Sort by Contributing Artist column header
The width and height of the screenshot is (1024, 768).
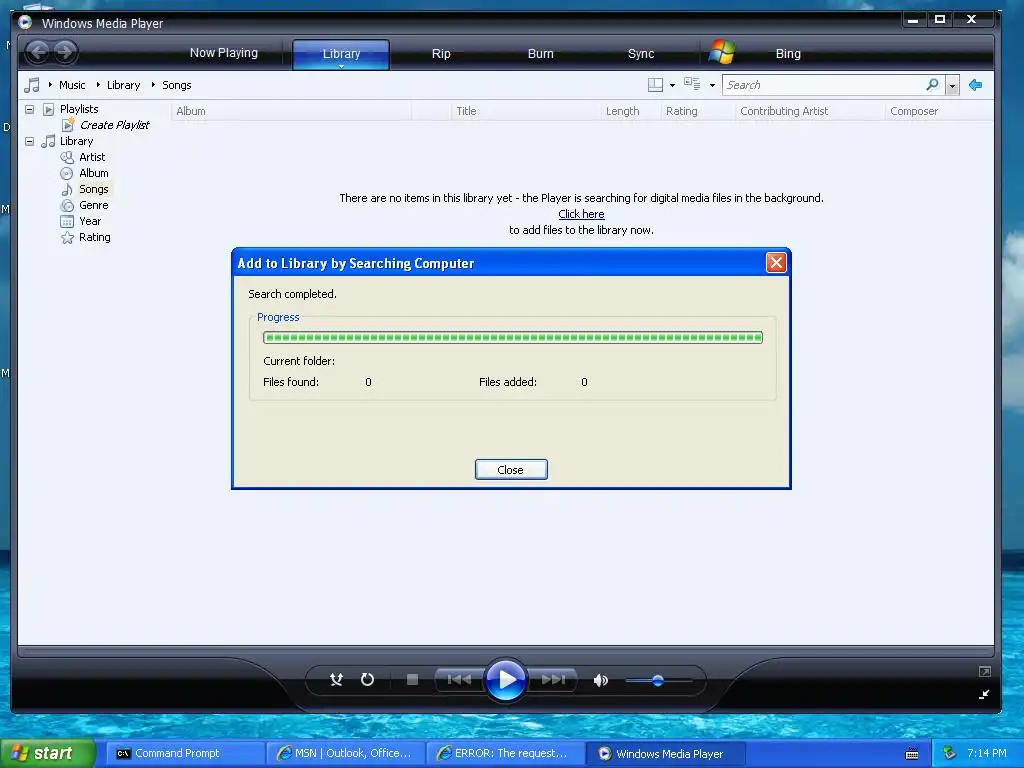[x=810, y=111]
